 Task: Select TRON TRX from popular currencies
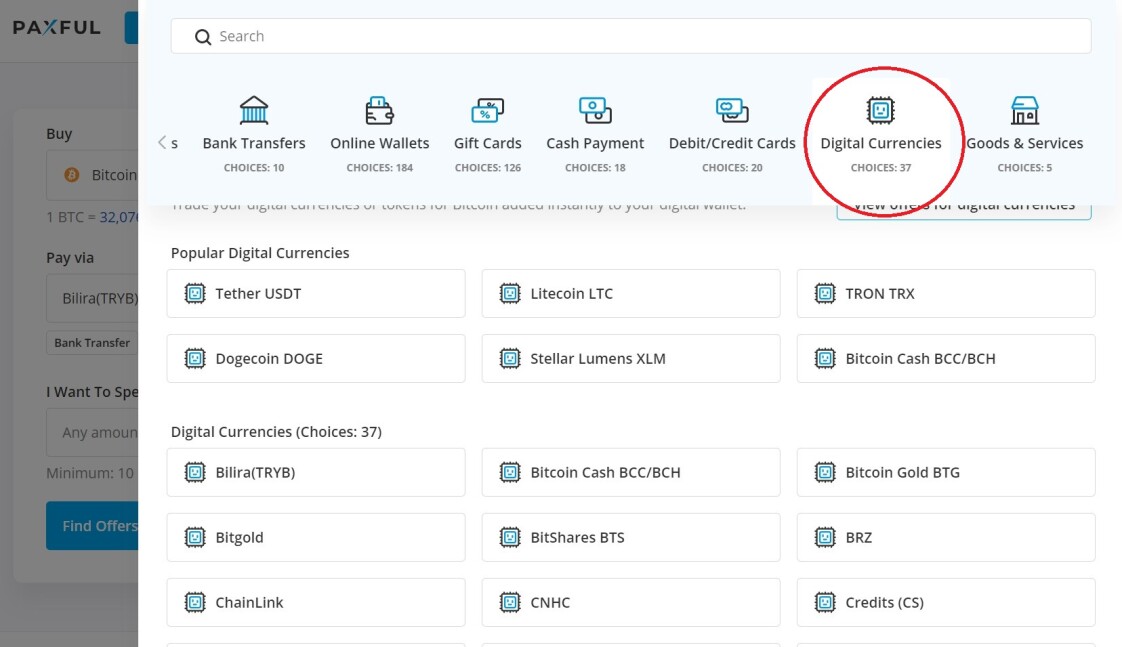(x=946, y=293)
